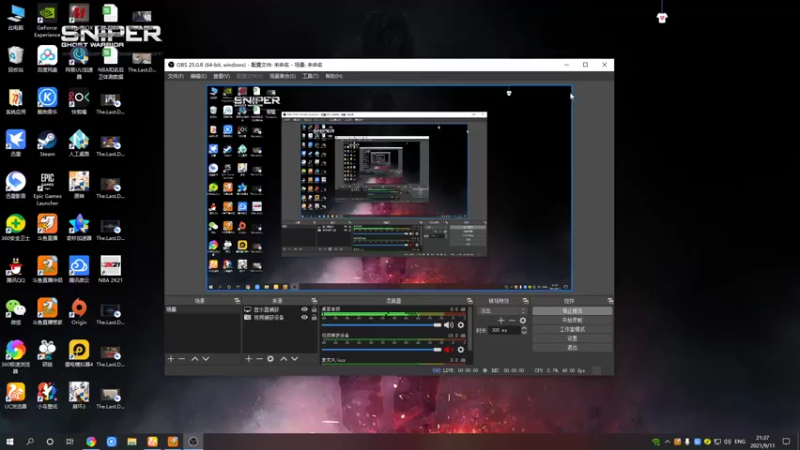Unmute the red muted speaker icon
Image resolution: width=800 pixels, height=450 pixels.
coord(448,349)
